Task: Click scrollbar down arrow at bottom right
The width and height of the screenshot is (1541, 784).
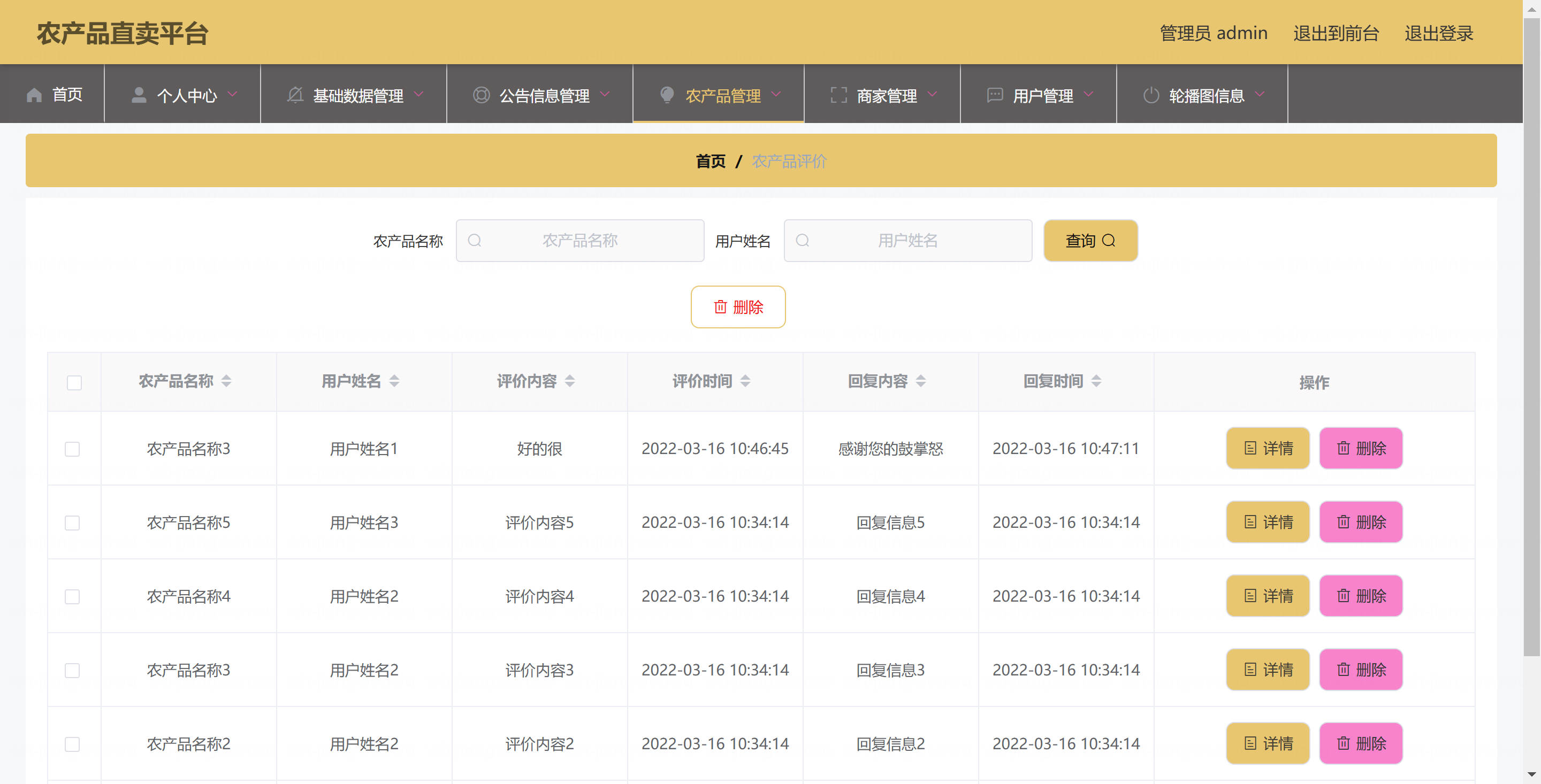Action: tap(1532, 775)
